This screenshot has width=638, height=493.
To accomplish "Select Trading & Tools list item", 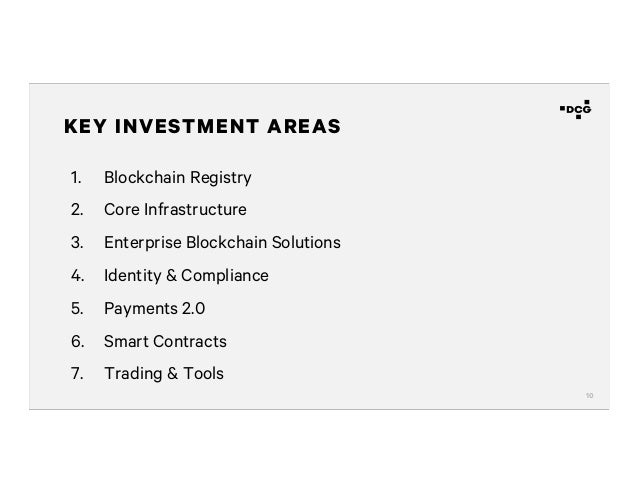I will pyautogui.click(x=163, y=374).
